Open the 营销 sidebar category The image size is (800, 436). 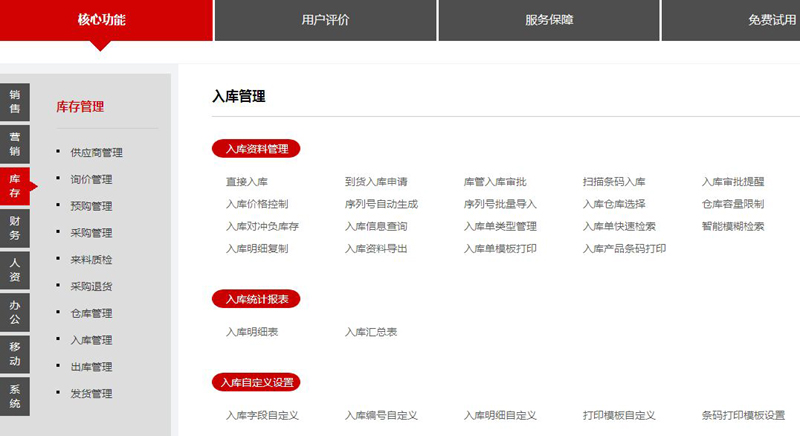(15, 143)
